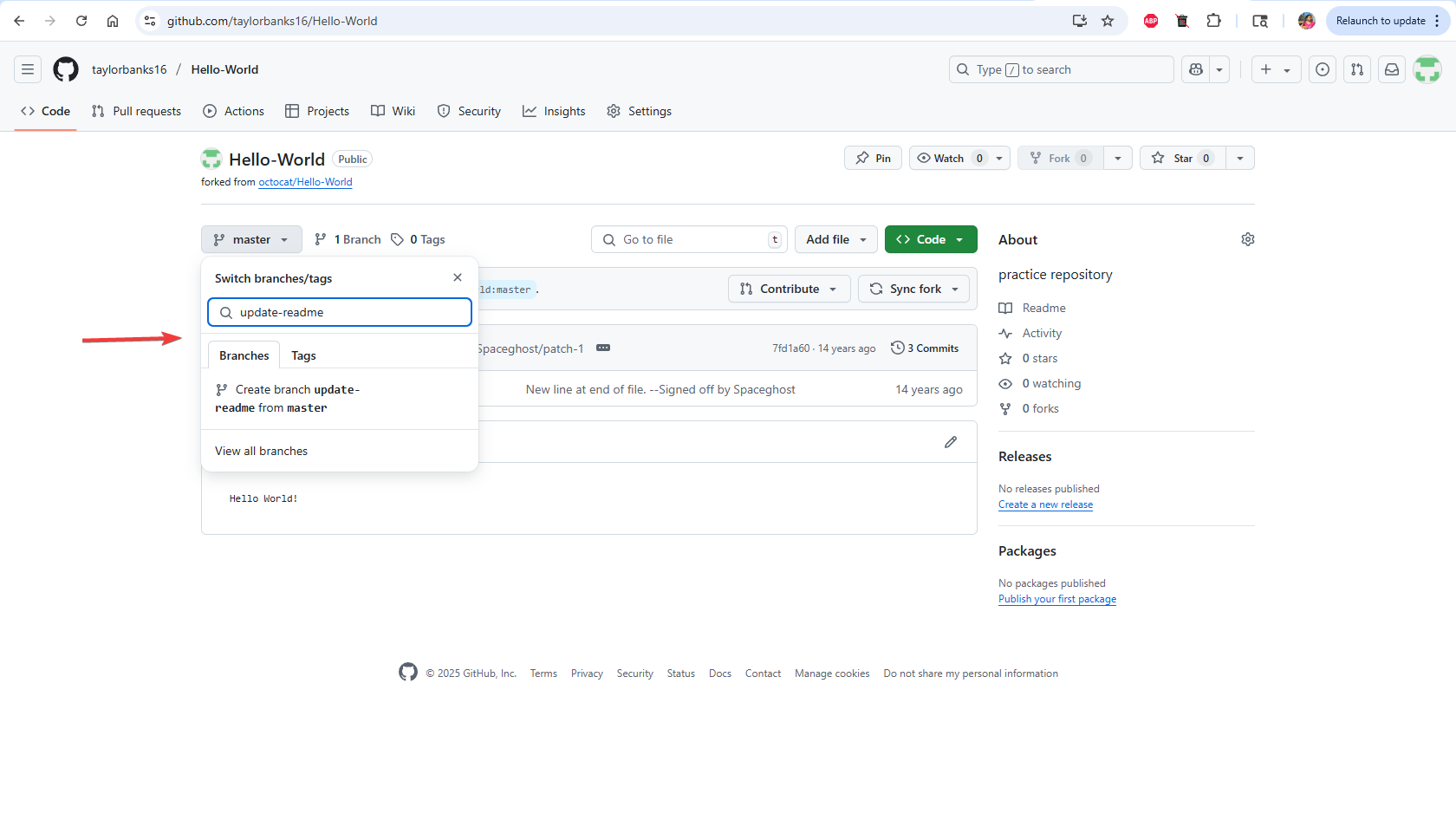Open Chrome profile avatar
The height and width of the screenshot is (833, 1456).
pos(1307,21)
